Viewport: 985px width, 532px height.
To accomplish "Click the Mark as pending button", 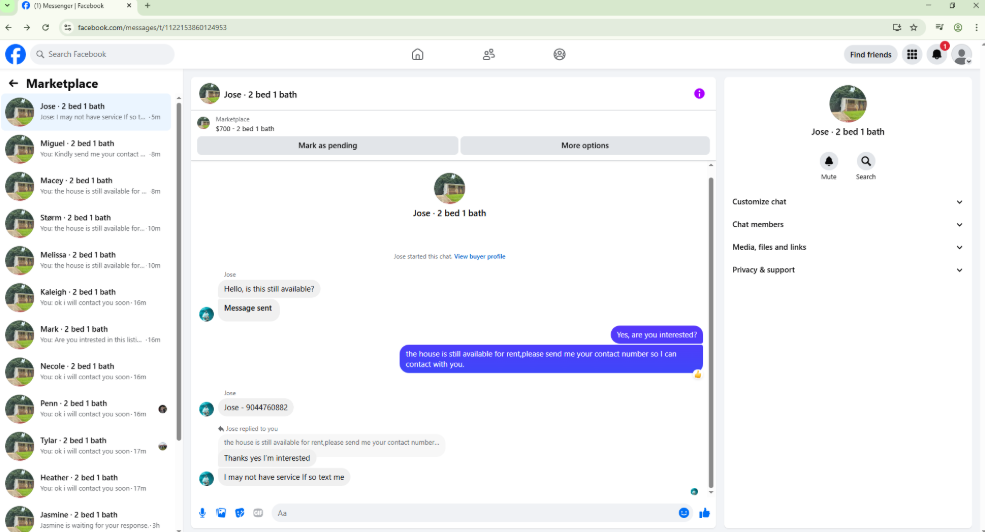I will point(327,145).
